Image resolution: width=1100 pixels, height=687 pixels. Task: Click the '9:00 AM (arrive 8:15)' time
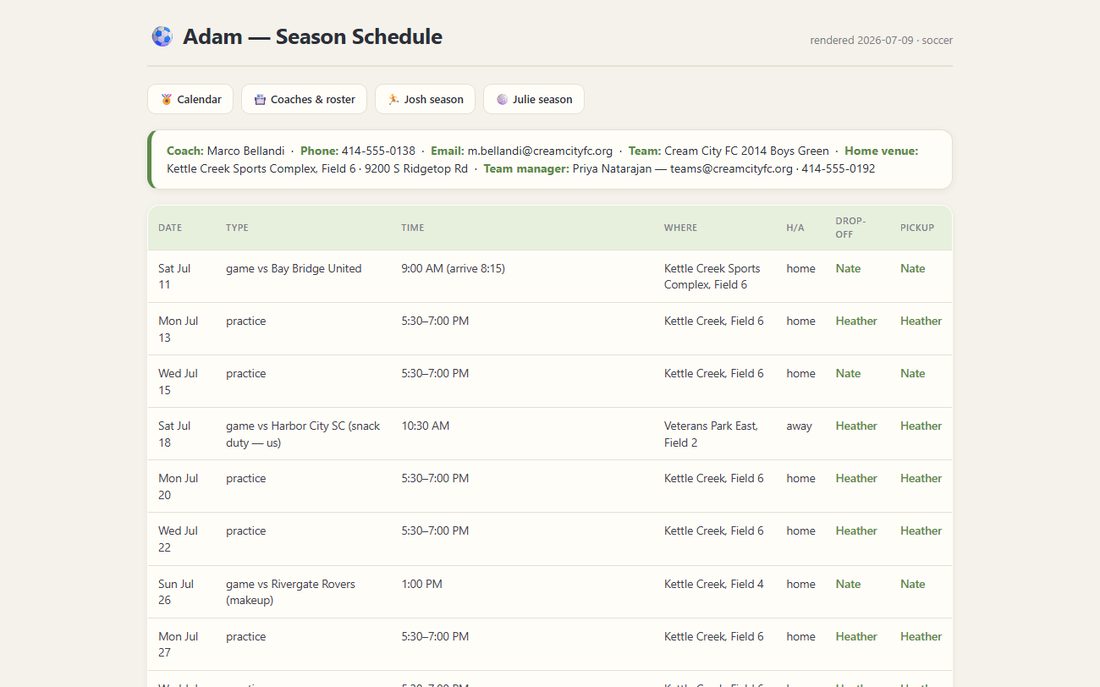pyautogui.click(x=453, y=269)
